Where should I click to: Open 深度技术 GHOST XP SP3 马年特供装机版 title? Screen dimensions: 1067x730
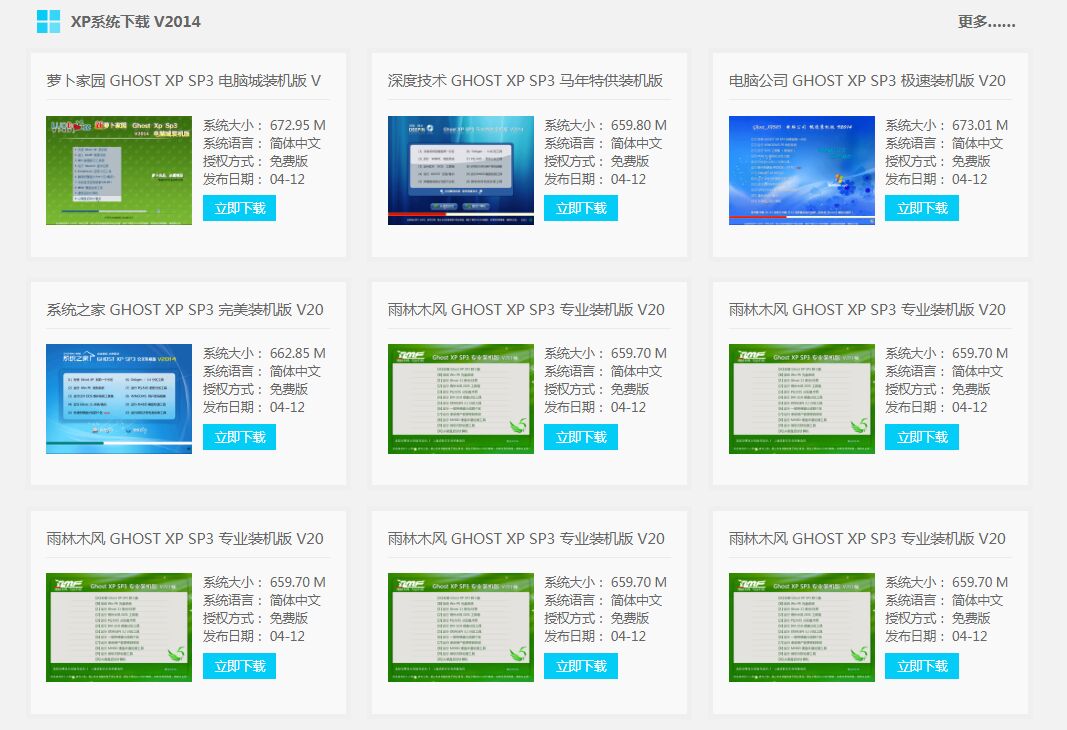click(x=525, y=81)
